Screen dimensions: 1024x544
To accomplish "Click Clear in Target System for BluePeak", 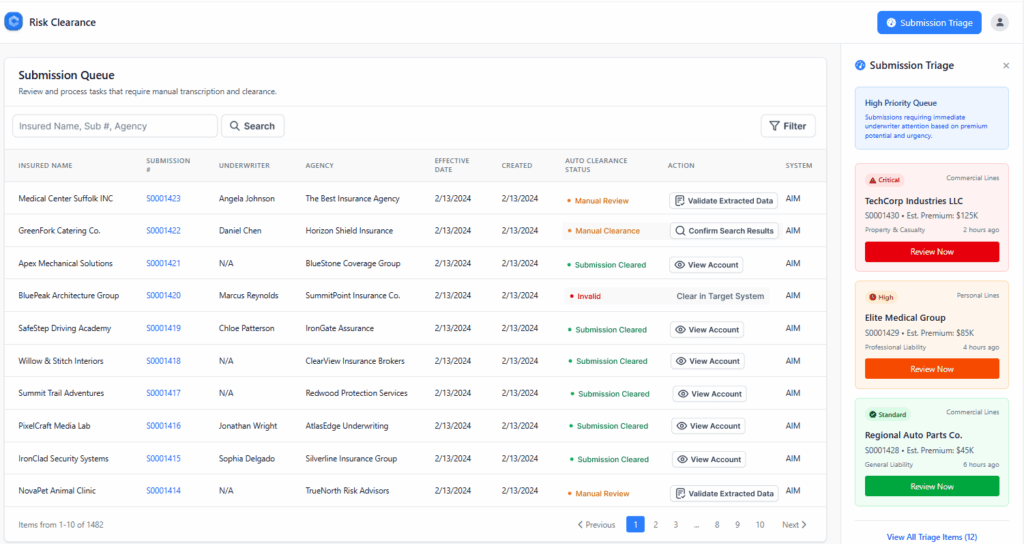I will (x=720, y=296).
